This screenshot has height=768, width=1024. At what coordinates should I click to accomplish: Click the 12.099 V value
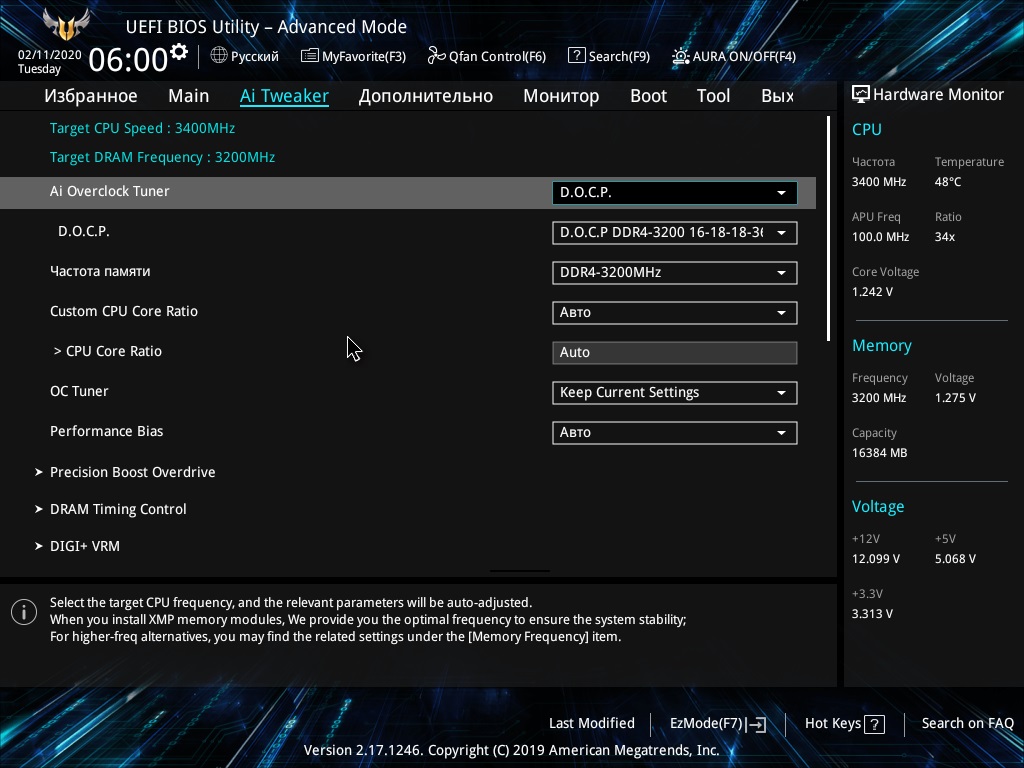click(x=876, y=559)
